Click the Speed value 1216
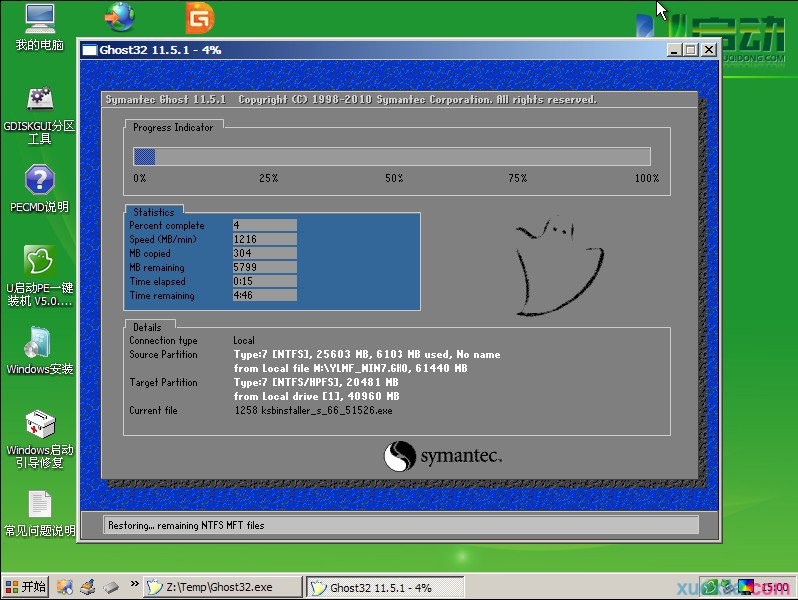This screenshot has height=600, width=798. [265, 239]
